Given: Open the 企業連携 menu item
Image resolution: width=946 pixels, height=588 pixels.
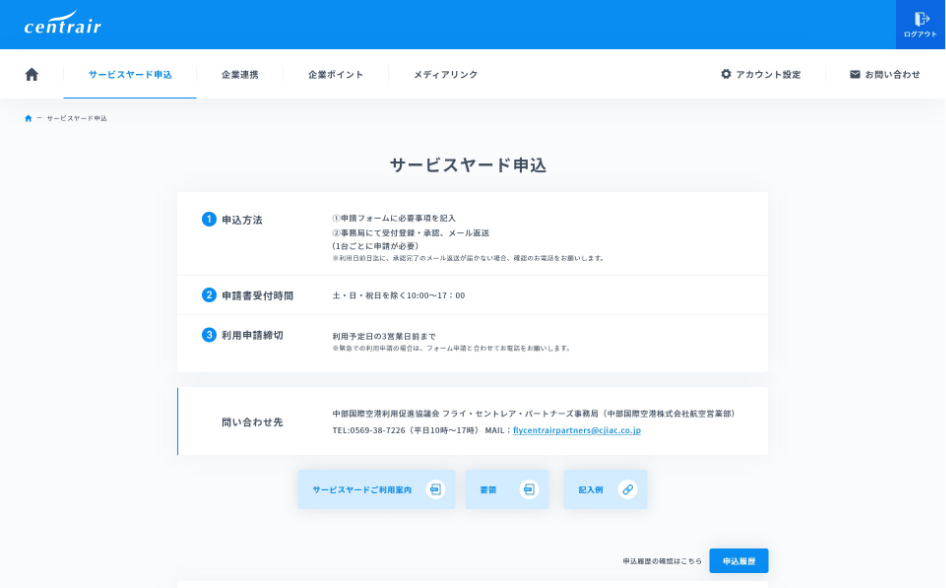Looking at the screenshot, I should click(x=240, y=74).
